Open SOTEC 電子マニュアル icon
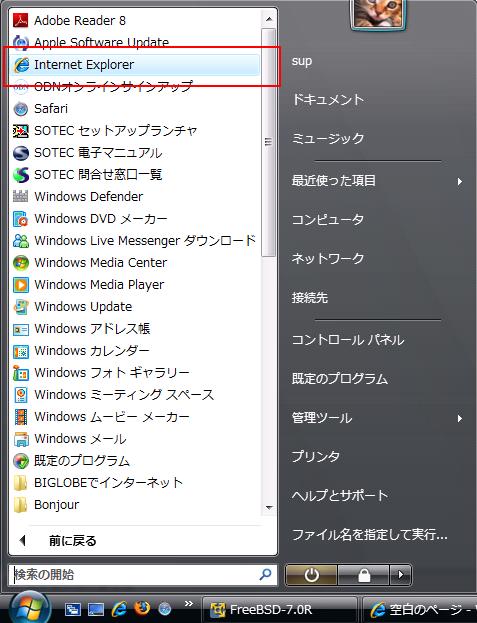Screen dimensions: 477x623 20,153
